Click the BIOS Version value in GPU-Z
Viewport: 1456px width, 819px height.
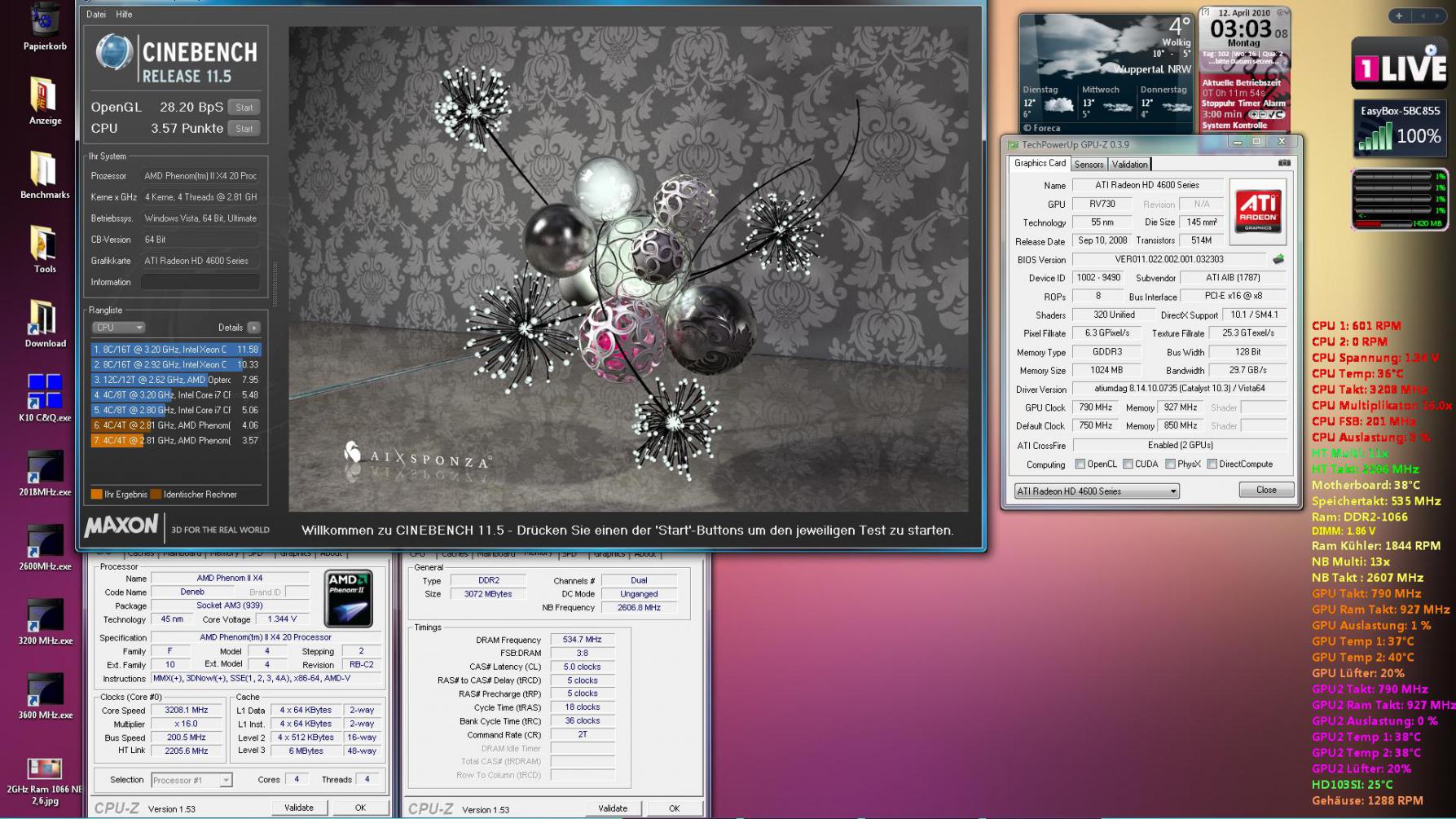click(x=1169, y=259)
